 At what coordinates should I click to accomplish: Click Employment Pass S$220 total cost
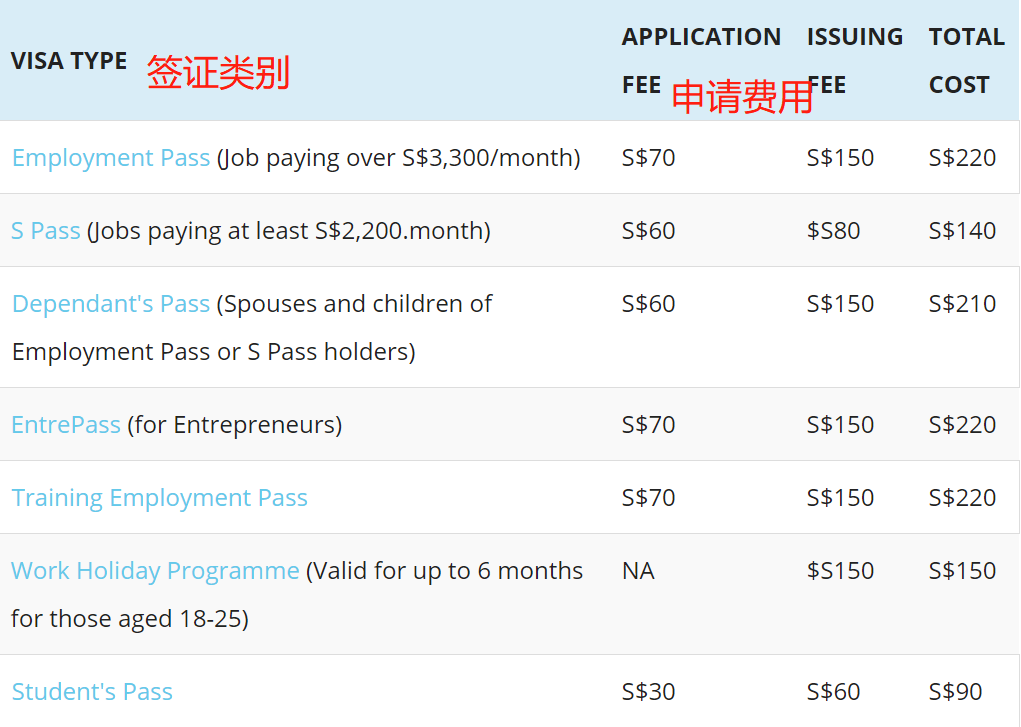pyautogui.click(x=962, y=158)
